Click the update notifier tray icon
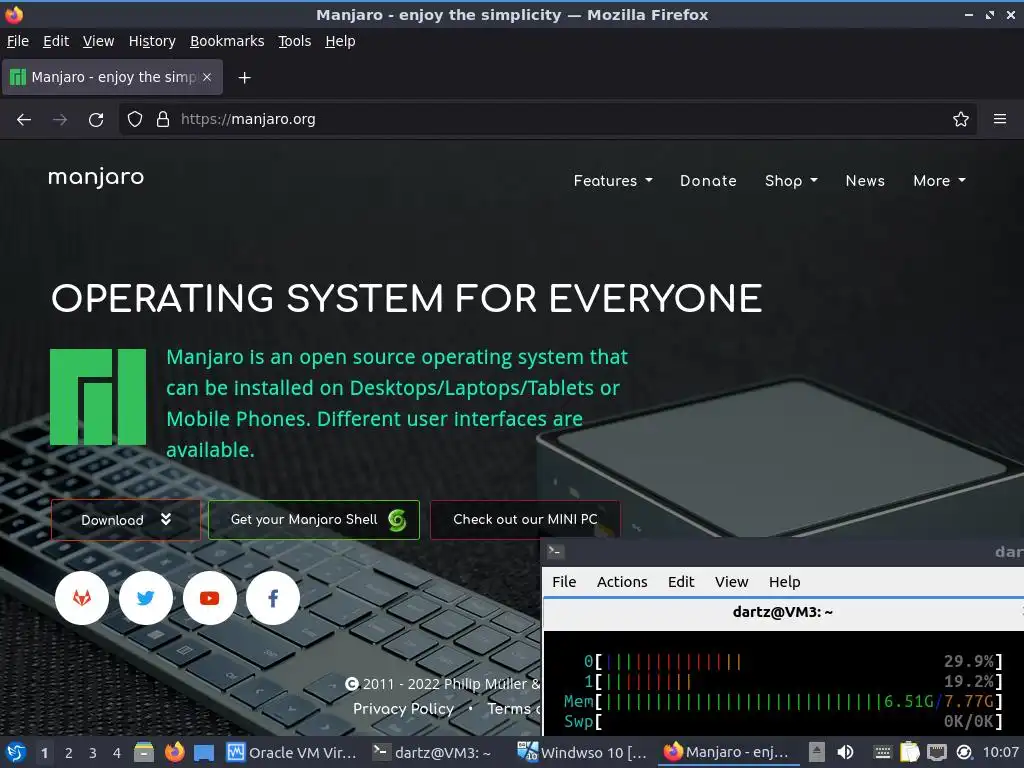 coord(964,753)
